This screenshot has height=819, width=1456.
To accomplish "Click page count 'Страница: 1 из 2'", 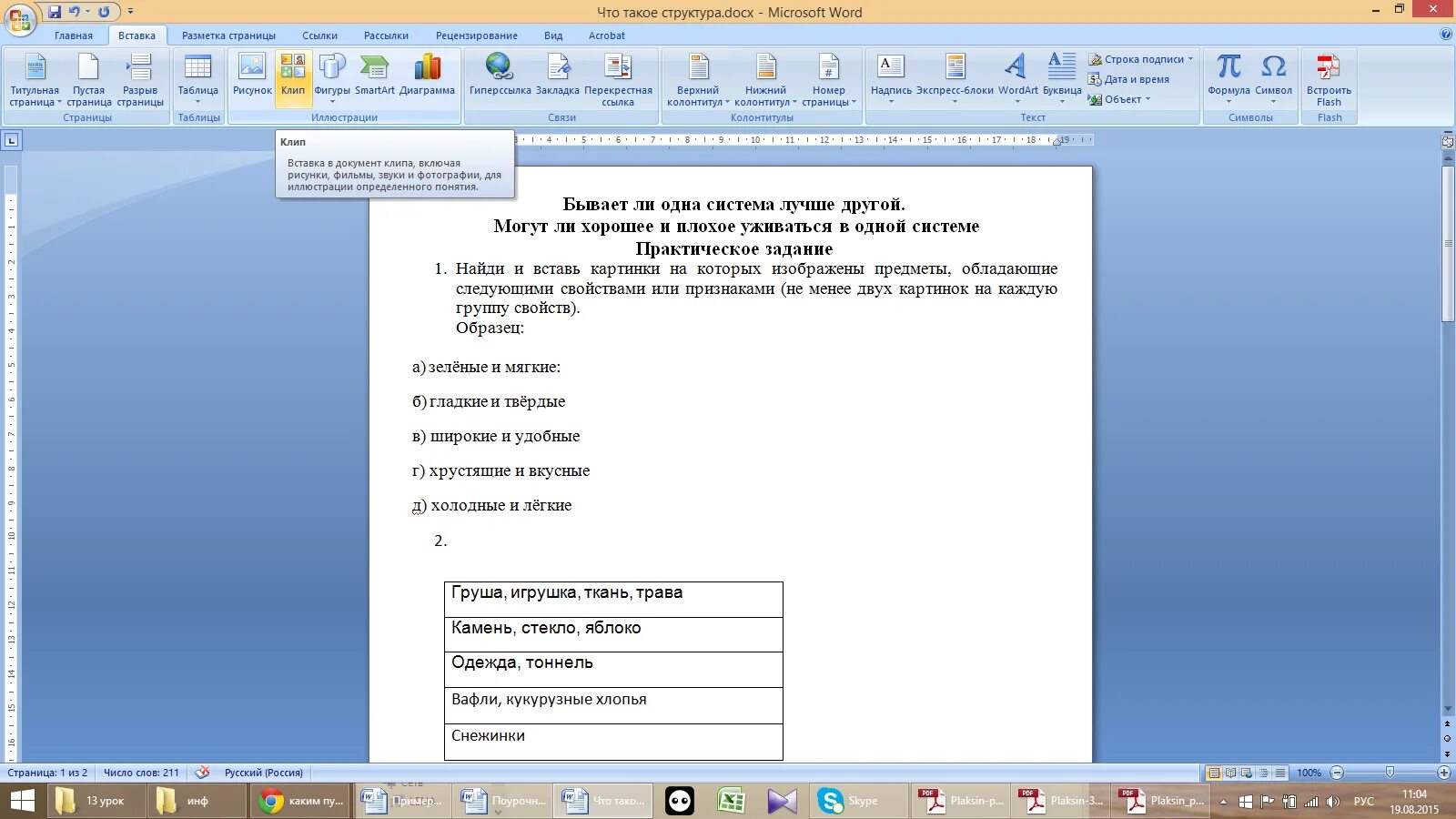I will coord(47,773).
